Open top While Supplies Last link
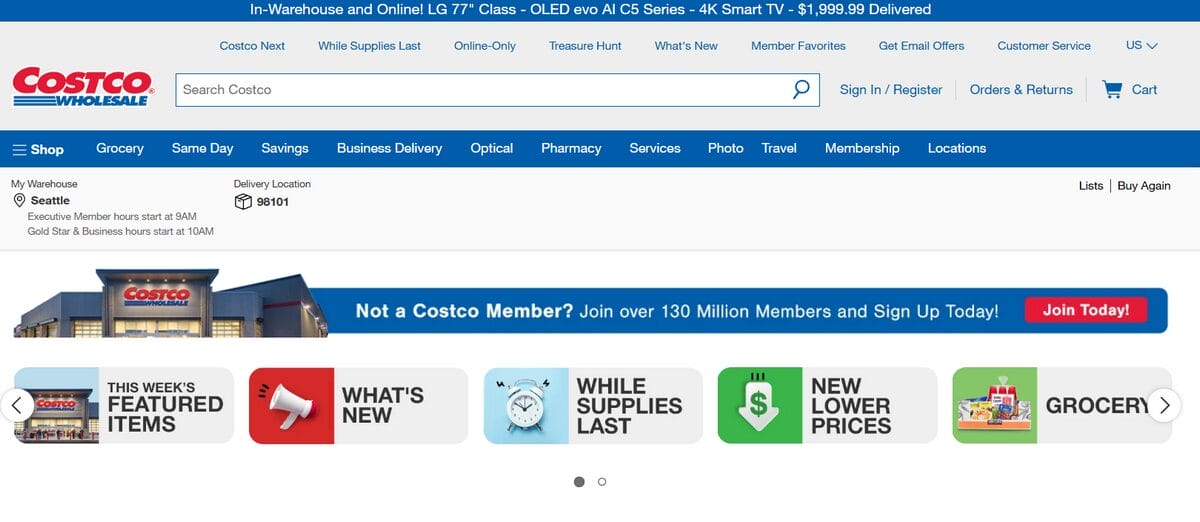This screenshot has height=522, width=1200. 369,46
